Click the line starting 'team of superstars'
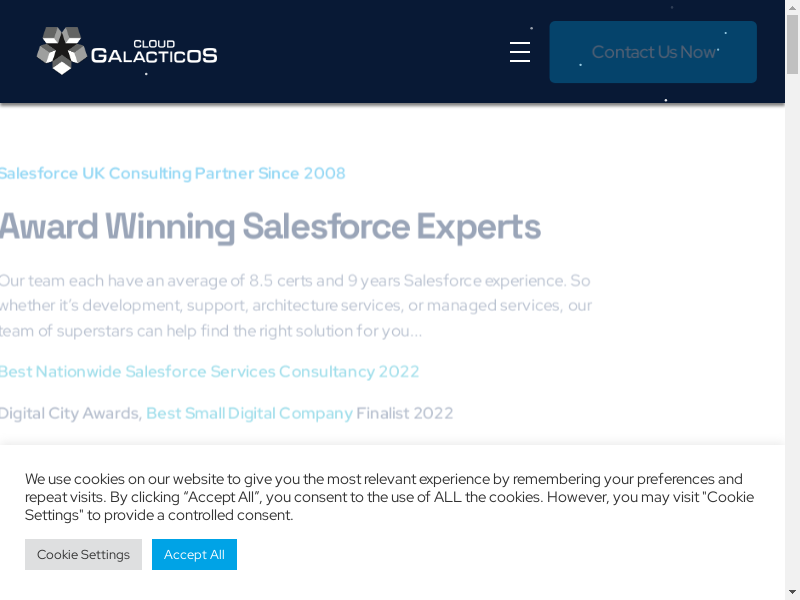 point(210,330)
